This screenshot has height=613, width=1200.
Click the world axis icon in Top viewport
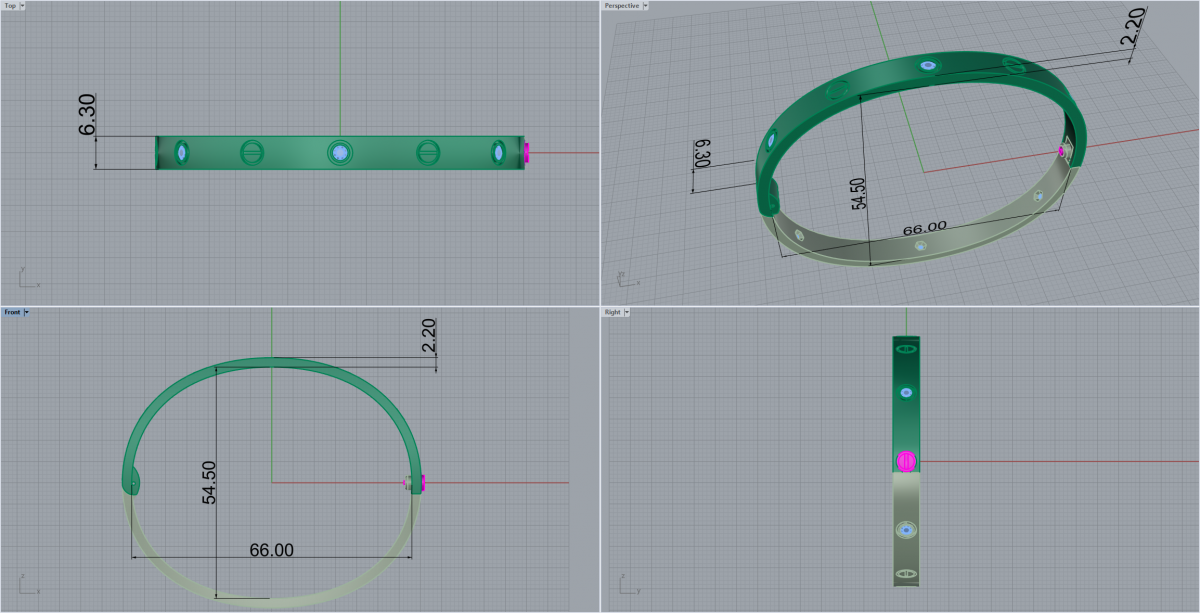22,277
